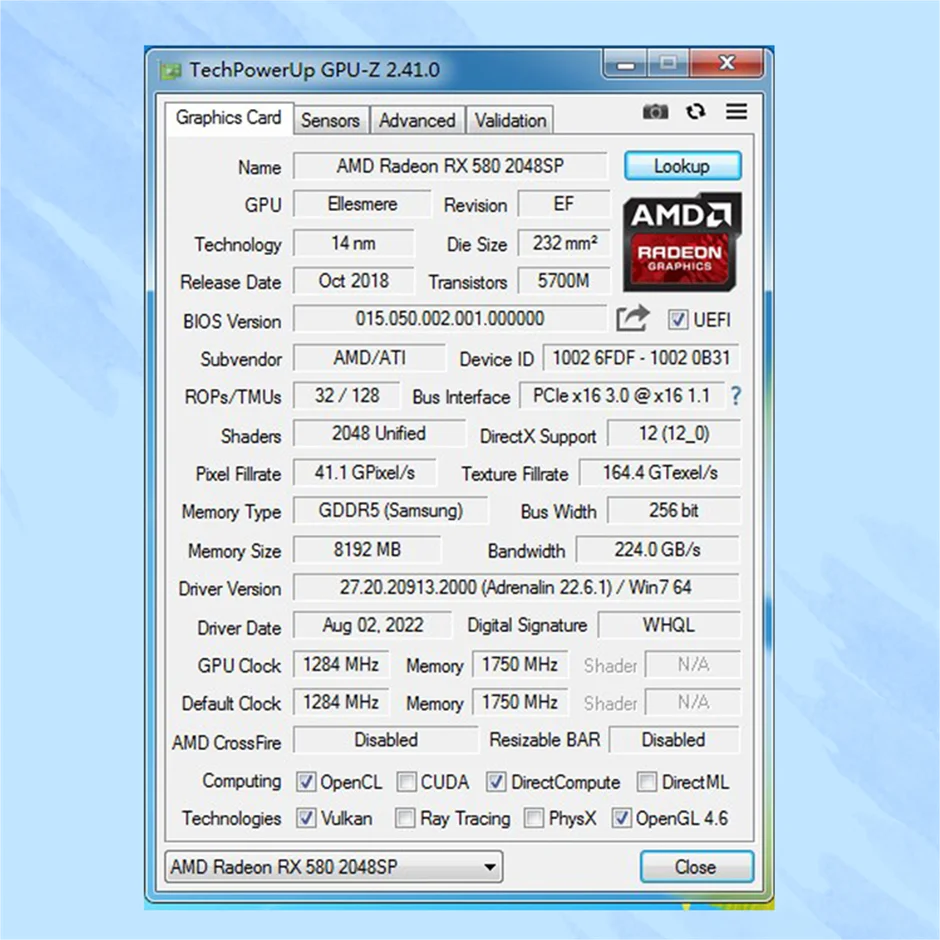Click the Lookup button
This screenshot has height=940, width=940.
(x=682, y=166)
